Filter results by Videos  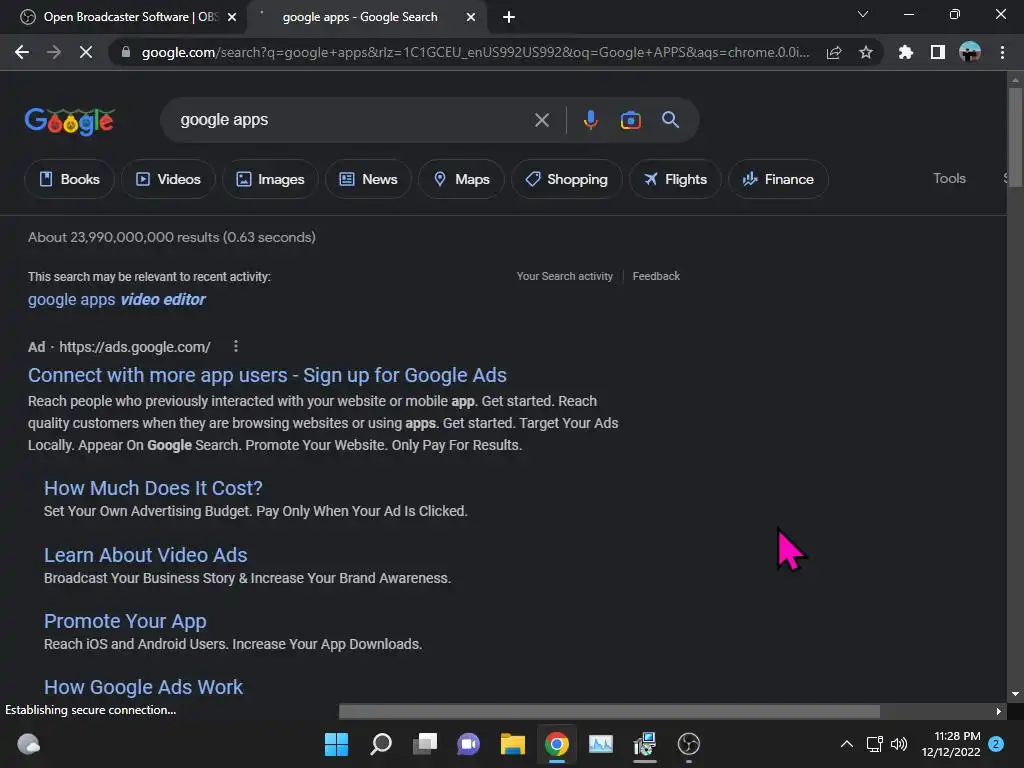pyautogui.click(x=168, y=179)
